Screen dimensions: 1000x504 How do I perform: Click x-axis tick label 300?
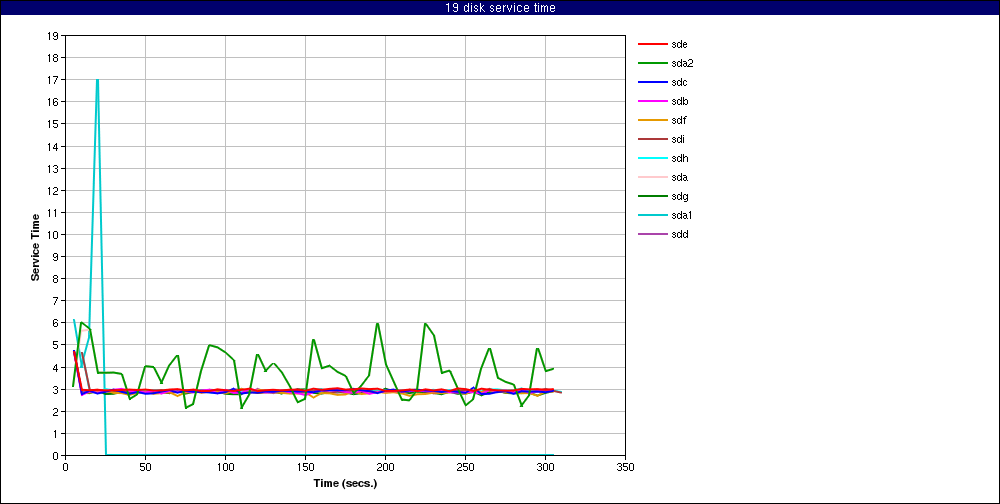[545, 466]
